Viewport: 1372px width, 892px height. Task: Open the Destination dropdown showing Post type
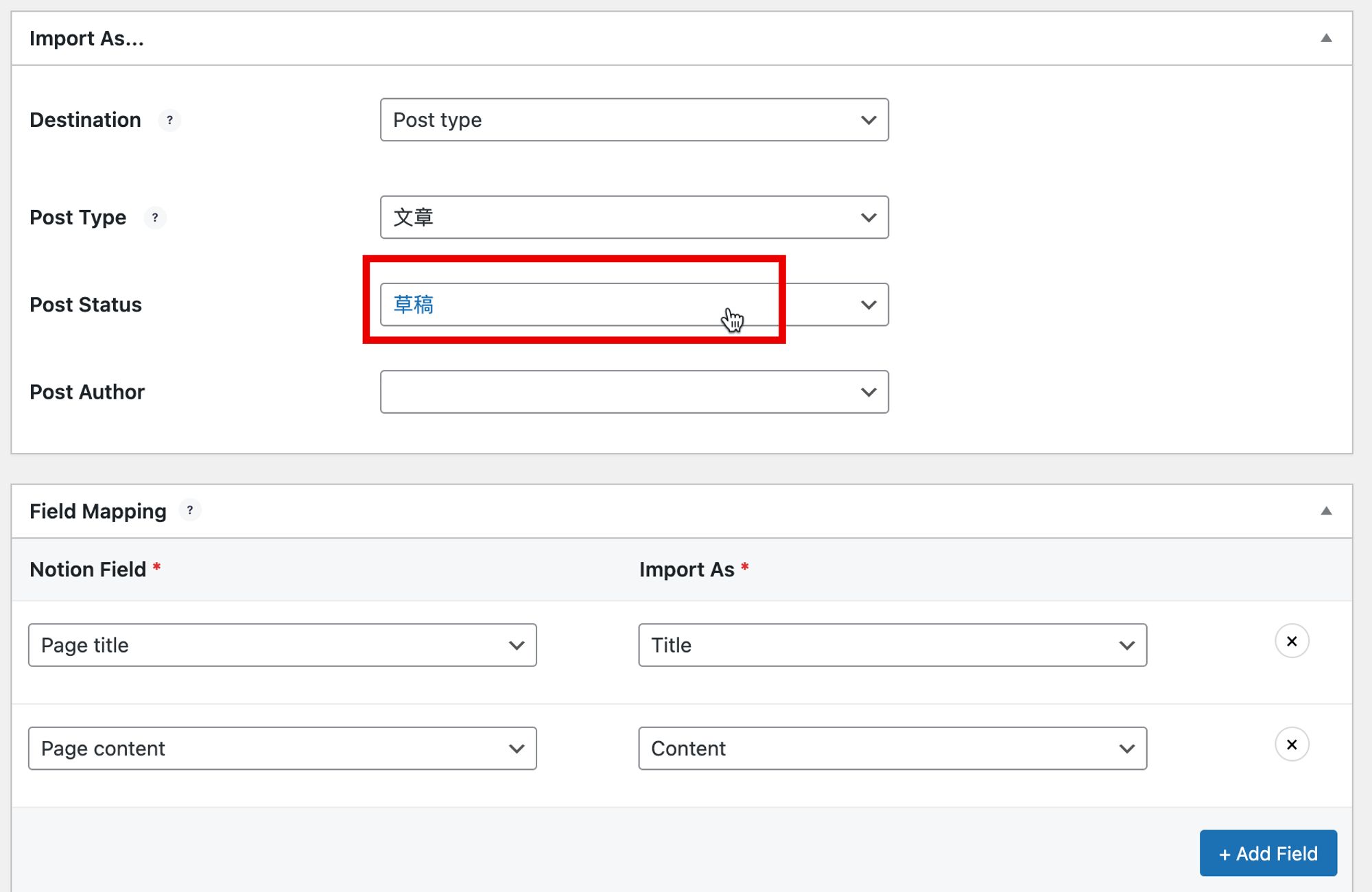[x=634, y=120]
